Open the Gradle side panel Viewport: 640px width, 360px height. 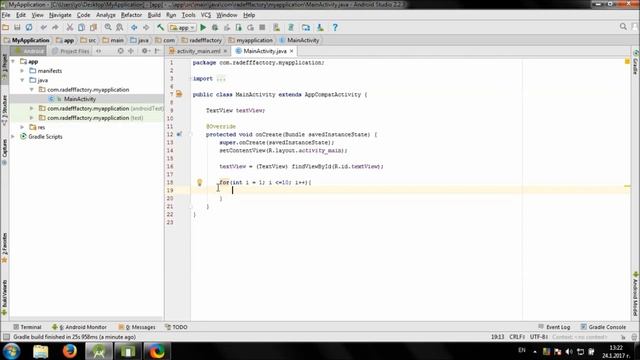(x=636, y=62)
